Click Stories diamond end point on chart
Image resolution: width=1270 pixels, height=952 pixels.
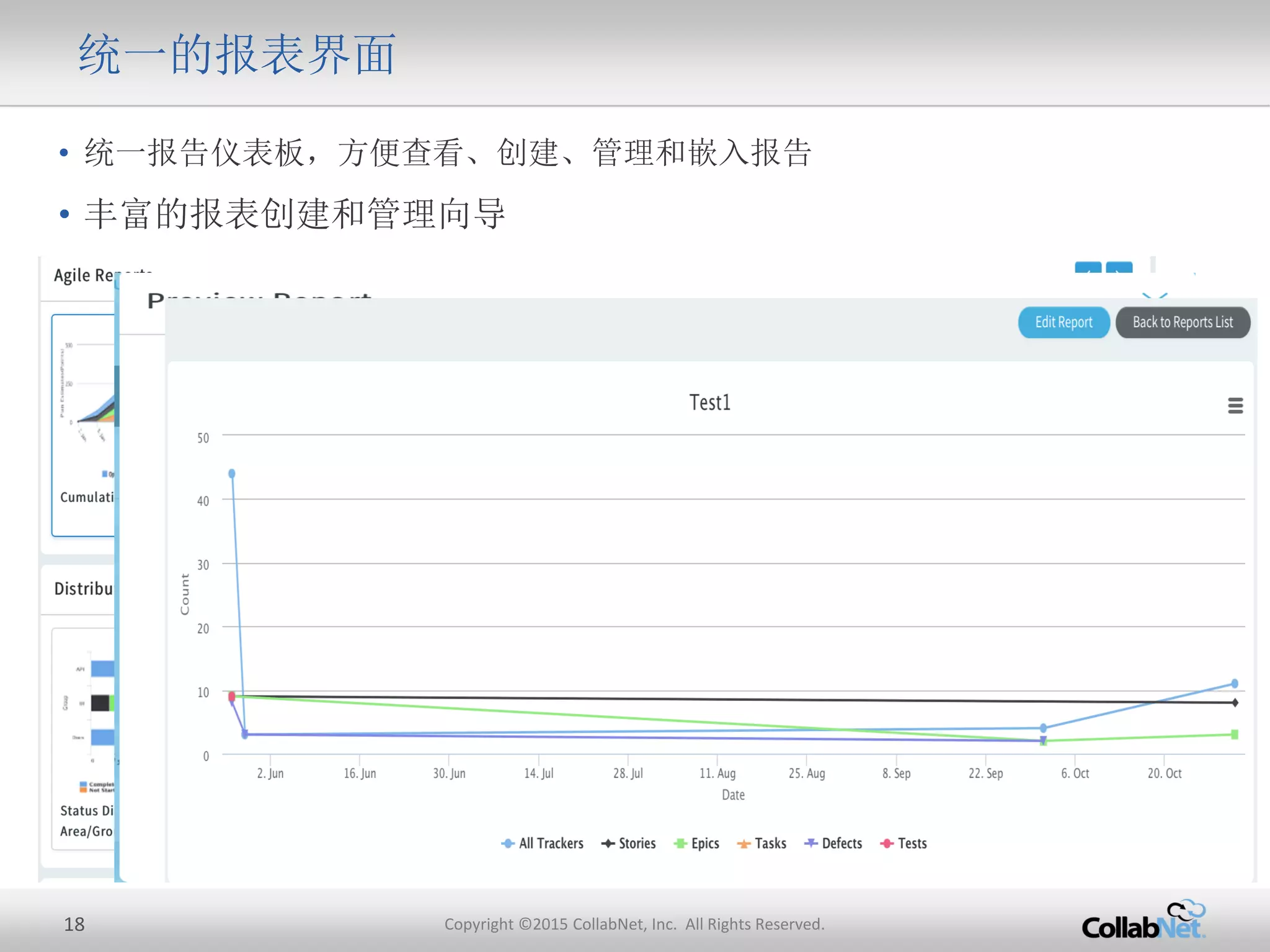(1235, 703)
